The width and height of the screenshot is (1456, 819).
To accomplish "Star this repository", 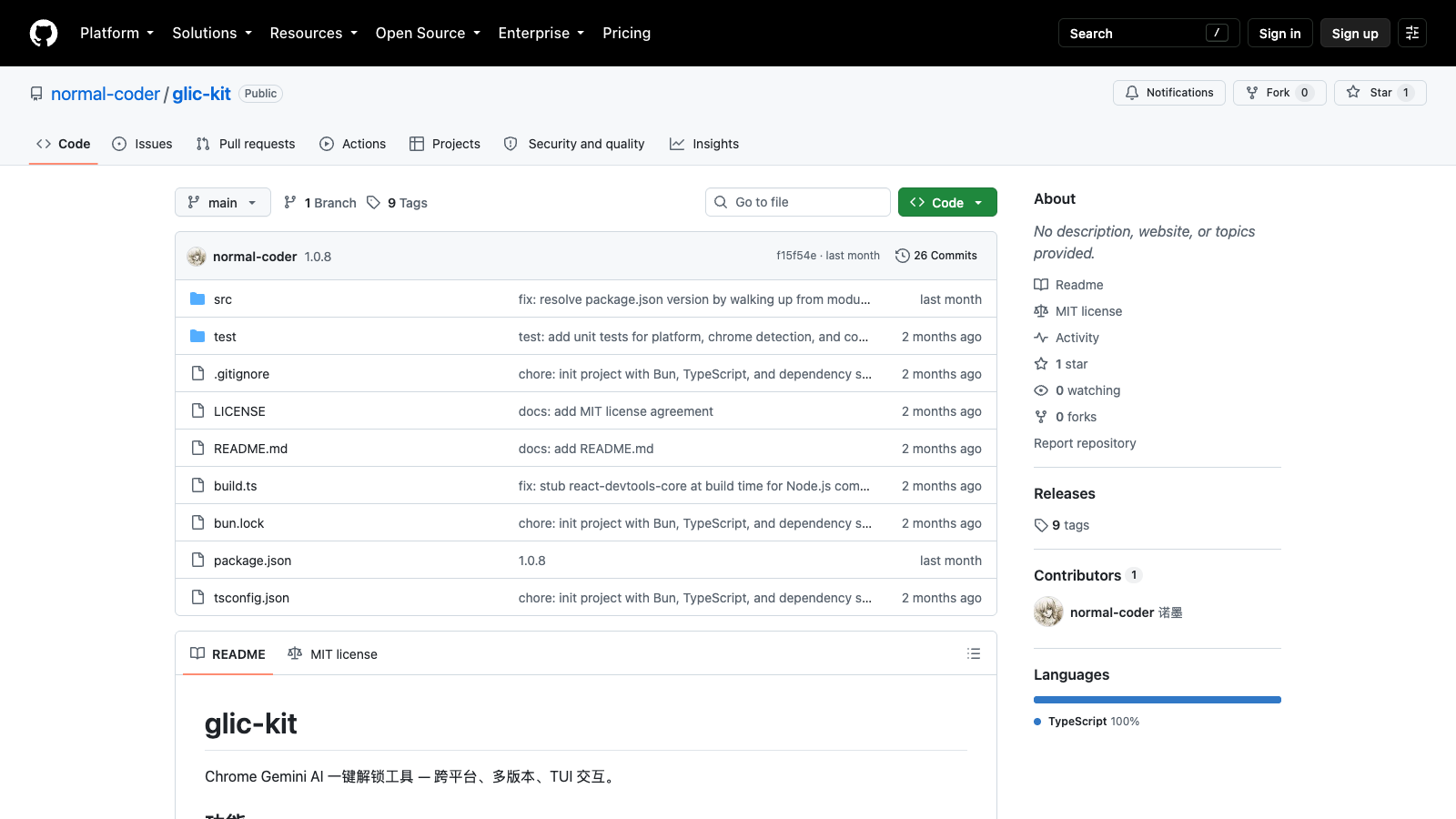I will tap(1380, 93).
